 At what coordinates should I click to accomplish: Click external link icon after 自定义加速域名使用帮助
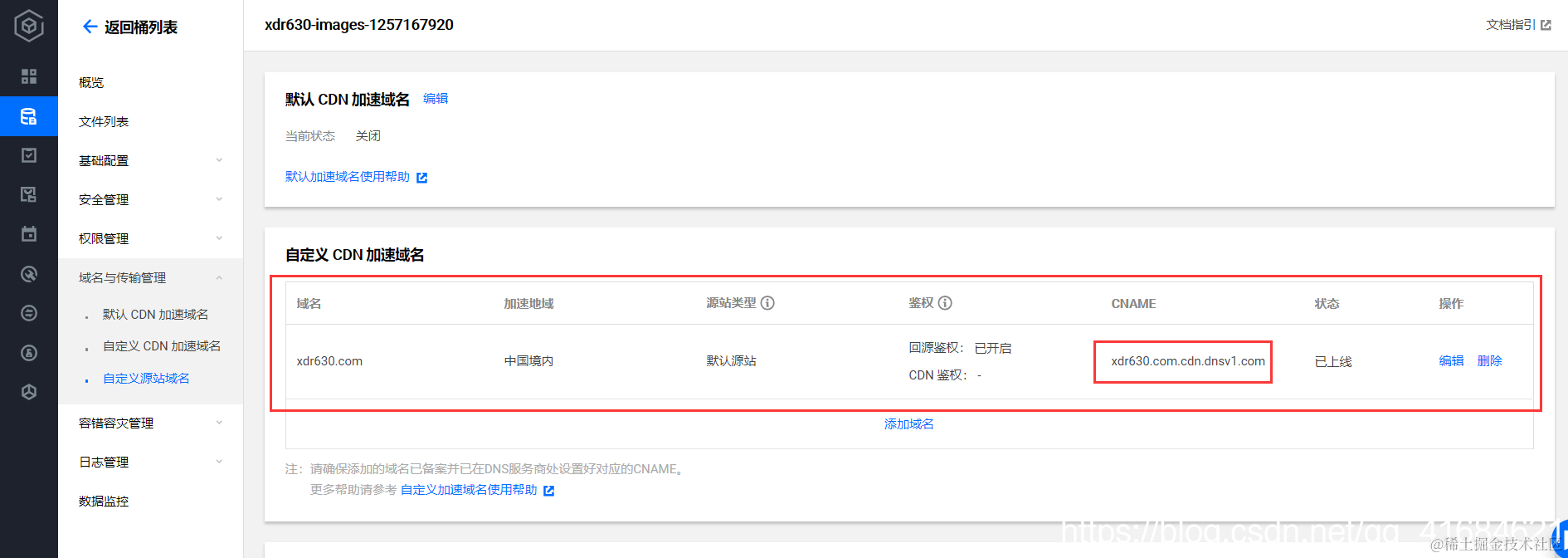click(548, 491)
